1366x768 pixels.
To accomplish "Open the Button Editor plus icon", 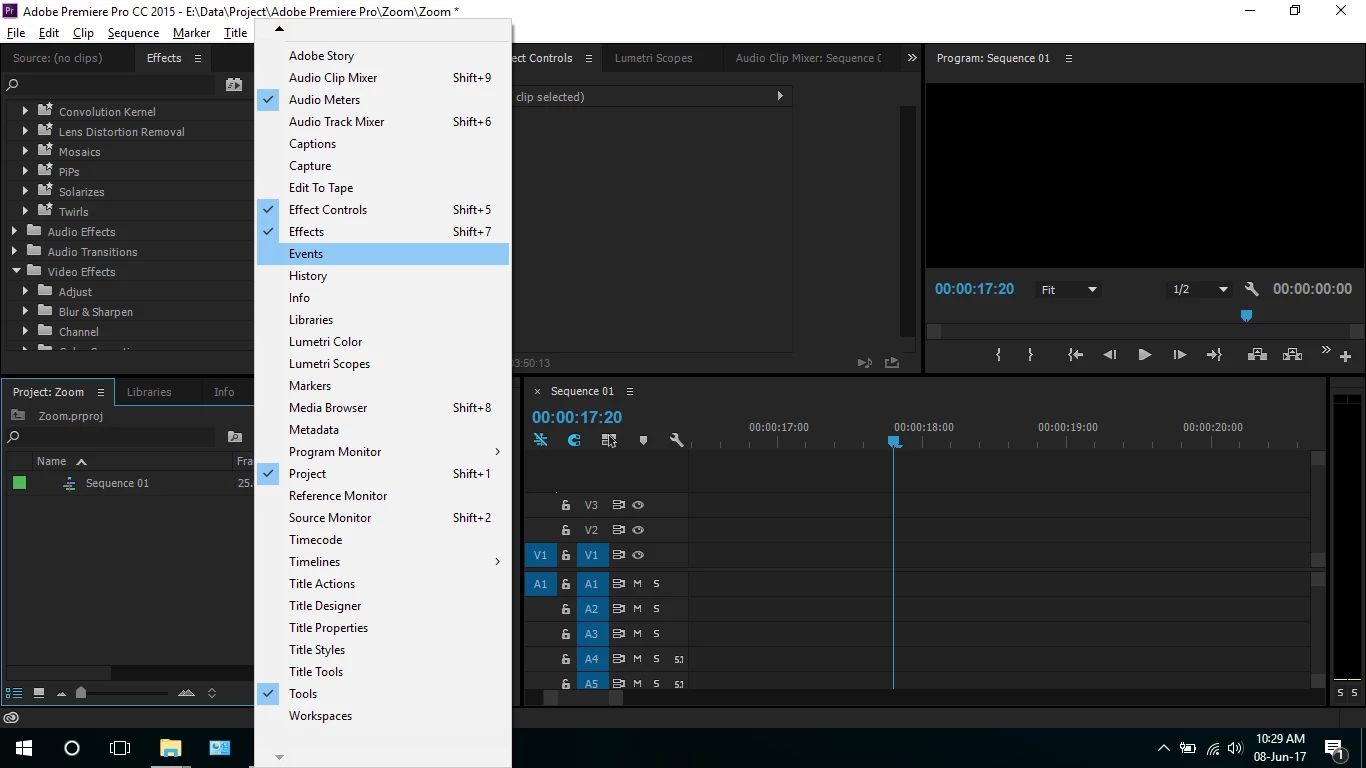I will click(1346, 357).
